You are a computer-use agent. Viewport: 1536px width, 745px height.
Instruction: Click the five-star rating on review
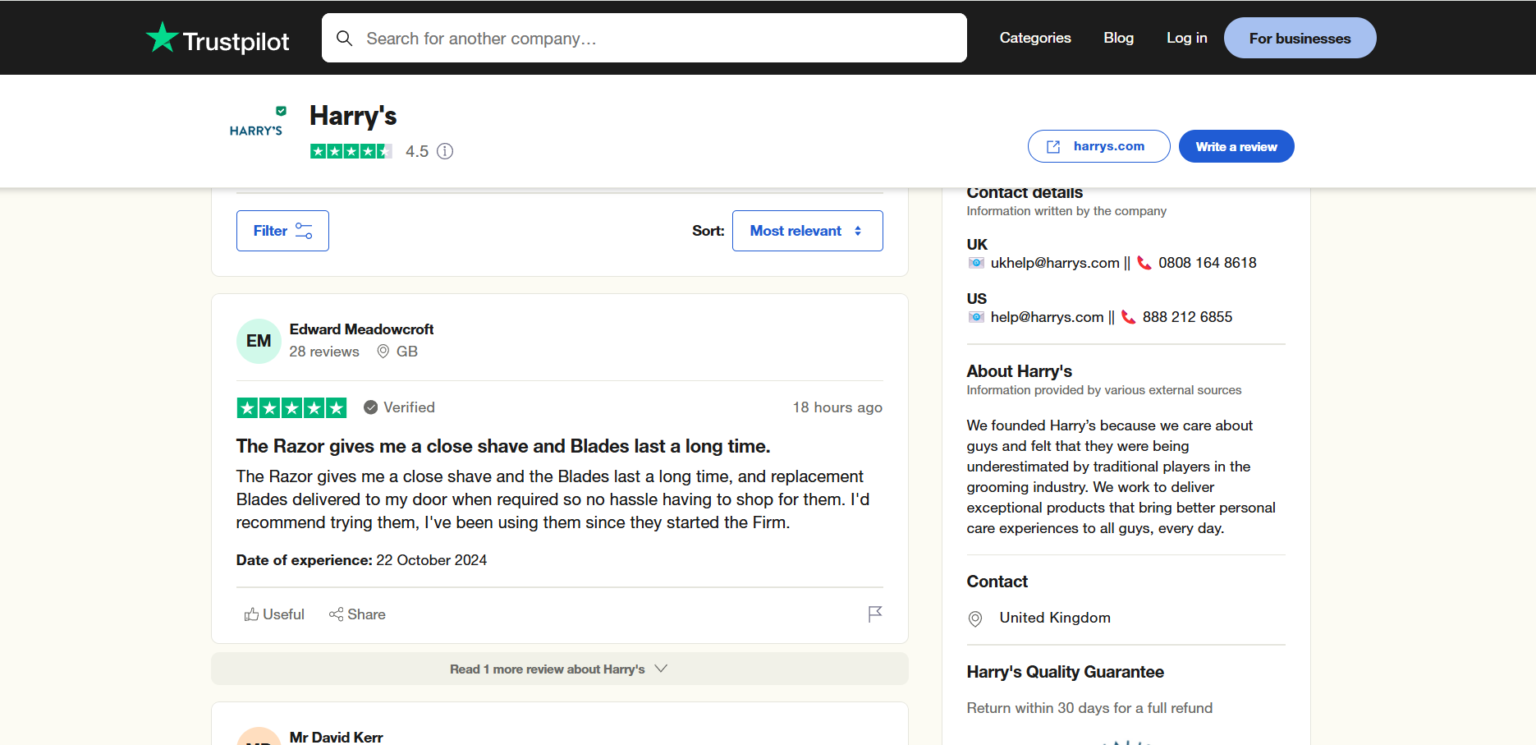(x=291, y=407)
